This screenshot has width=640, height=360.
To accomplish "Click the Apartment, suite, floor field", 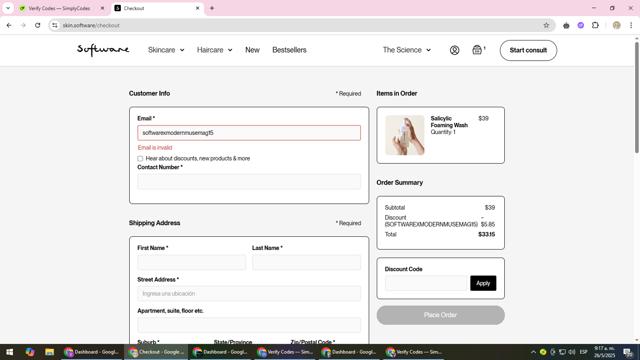I will [249, 325].
